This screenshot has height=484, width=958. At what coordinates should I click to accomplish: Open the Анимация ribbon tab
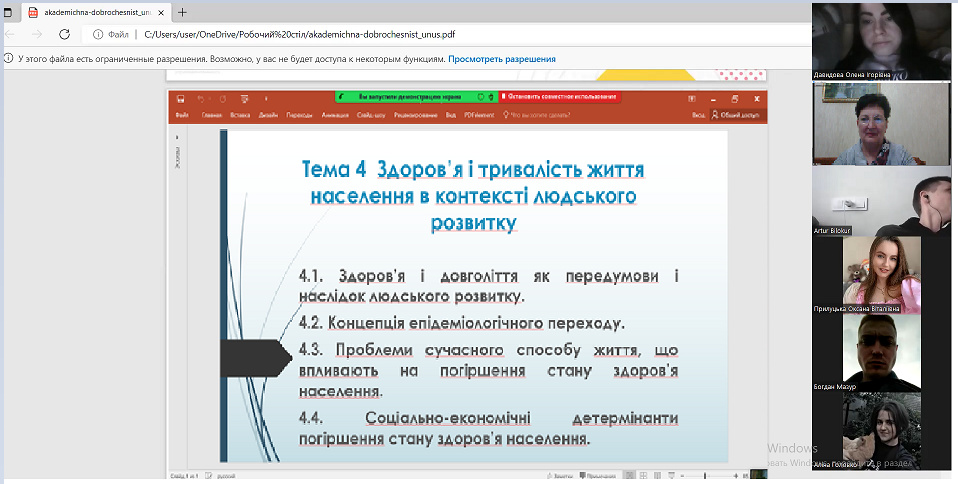pos(335,115)
